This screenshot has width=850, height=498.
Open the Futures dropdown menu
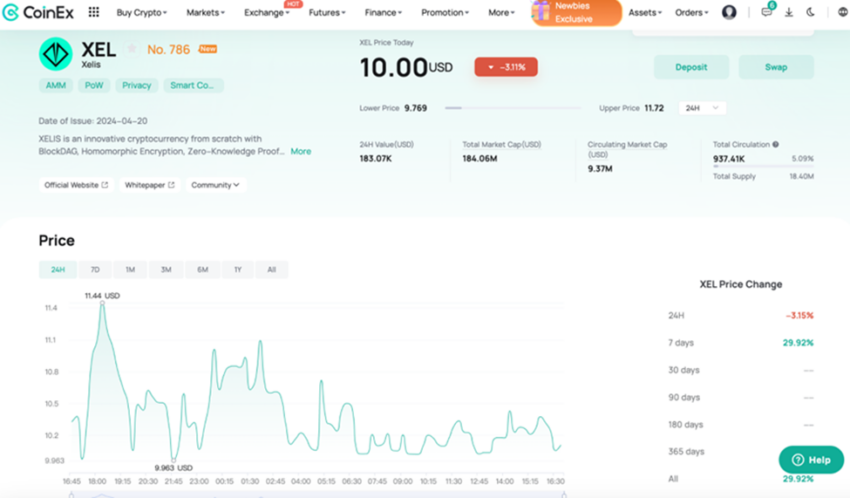click(x=327, y=12)
